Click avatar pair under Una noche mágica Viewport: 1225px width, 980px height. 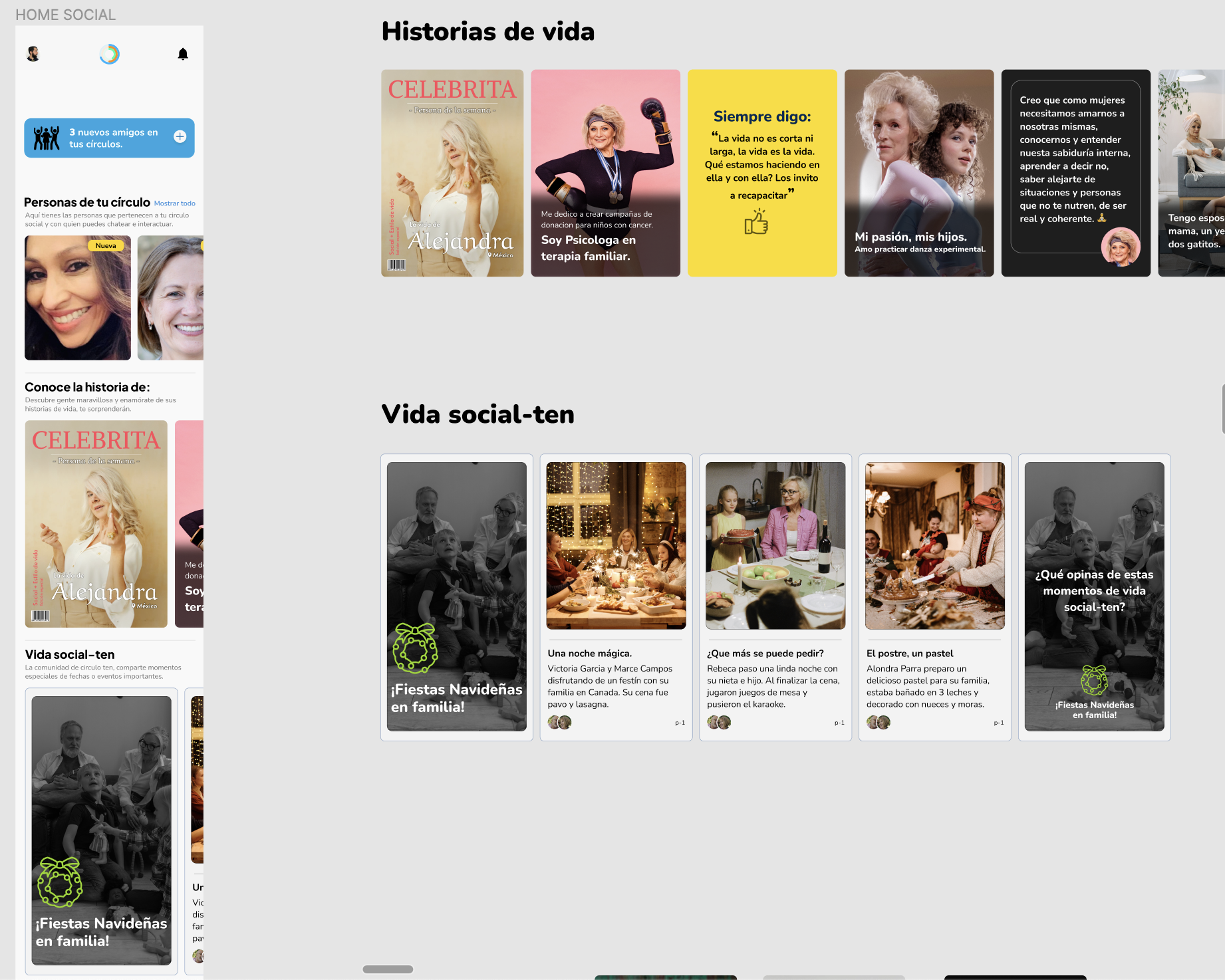(559, 722)
